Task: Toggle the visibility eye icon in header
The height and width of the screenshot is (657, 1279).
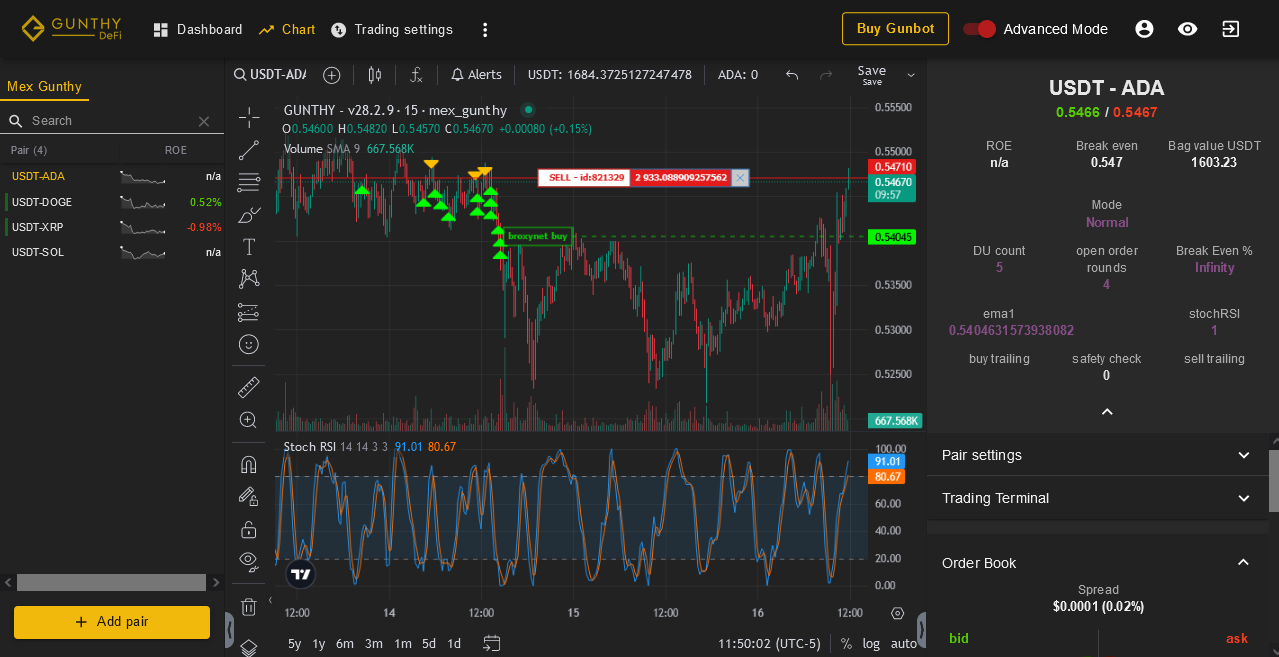Action: click(x=1187, y=29)
